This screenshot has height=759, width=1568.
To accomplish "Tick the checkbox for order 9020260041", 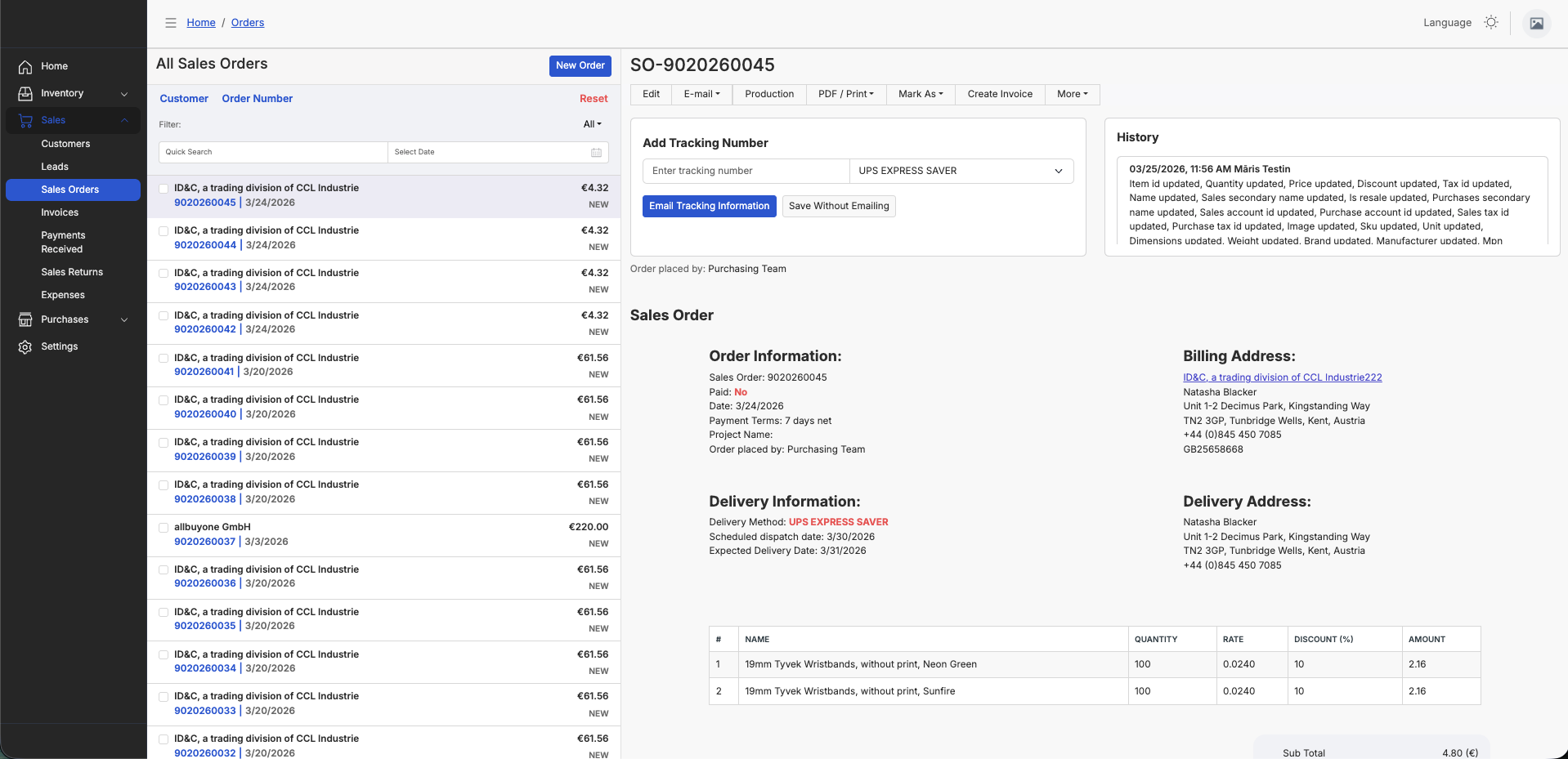I will point(164,359).
